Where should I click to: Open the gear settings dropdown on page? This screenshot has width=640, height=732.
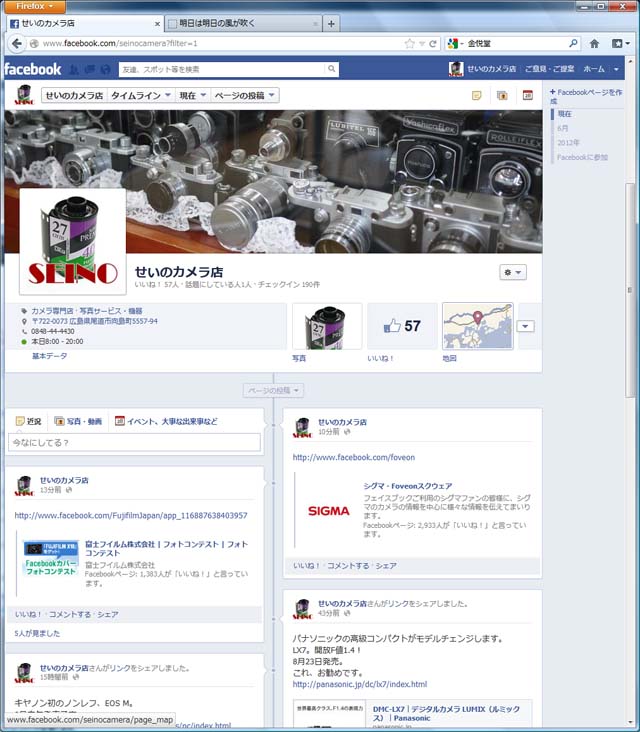coord(513,272)
